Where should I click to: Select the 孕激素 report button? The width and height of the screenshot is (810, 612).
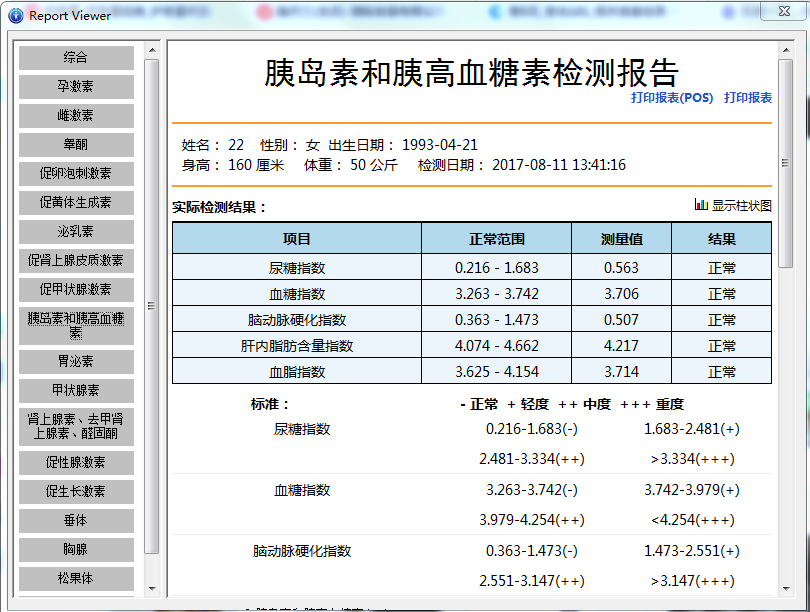tap(76, 86)
